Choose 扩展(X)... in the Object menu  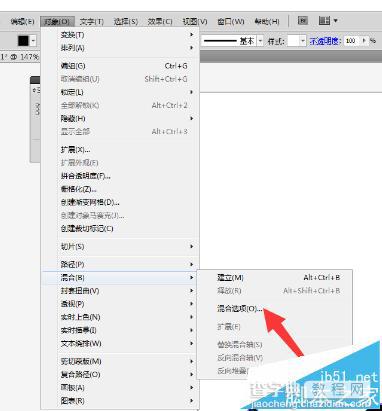[120, 150]
